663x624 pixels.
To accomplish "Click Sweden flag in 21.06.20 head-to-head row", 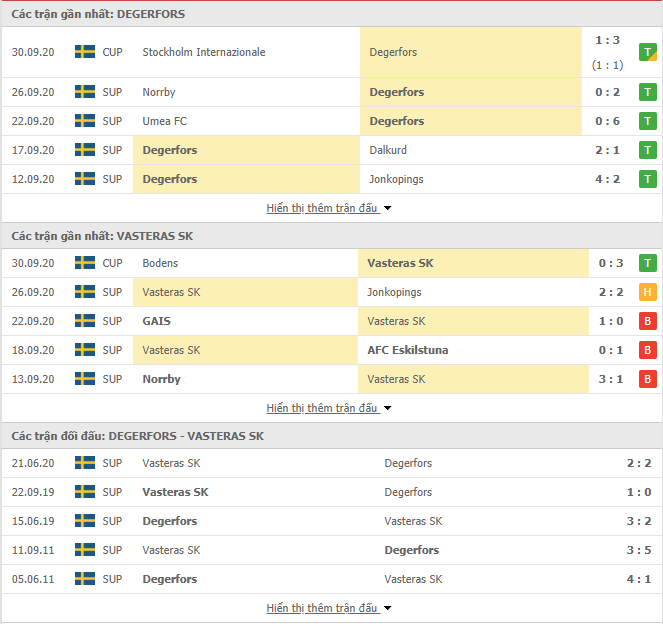I will pos(85,463).
